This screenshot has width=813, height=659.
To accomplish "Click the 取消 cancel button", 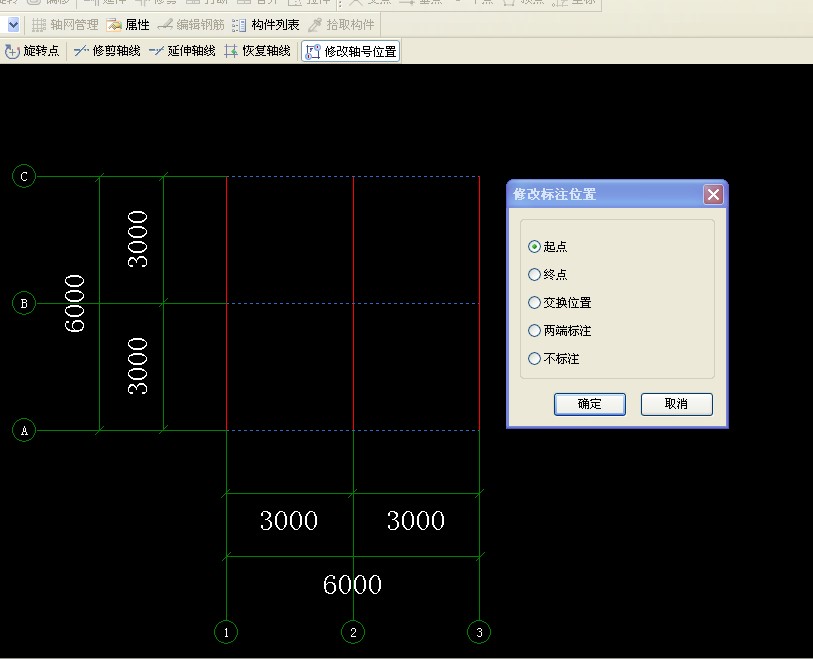I will point(677,404).
